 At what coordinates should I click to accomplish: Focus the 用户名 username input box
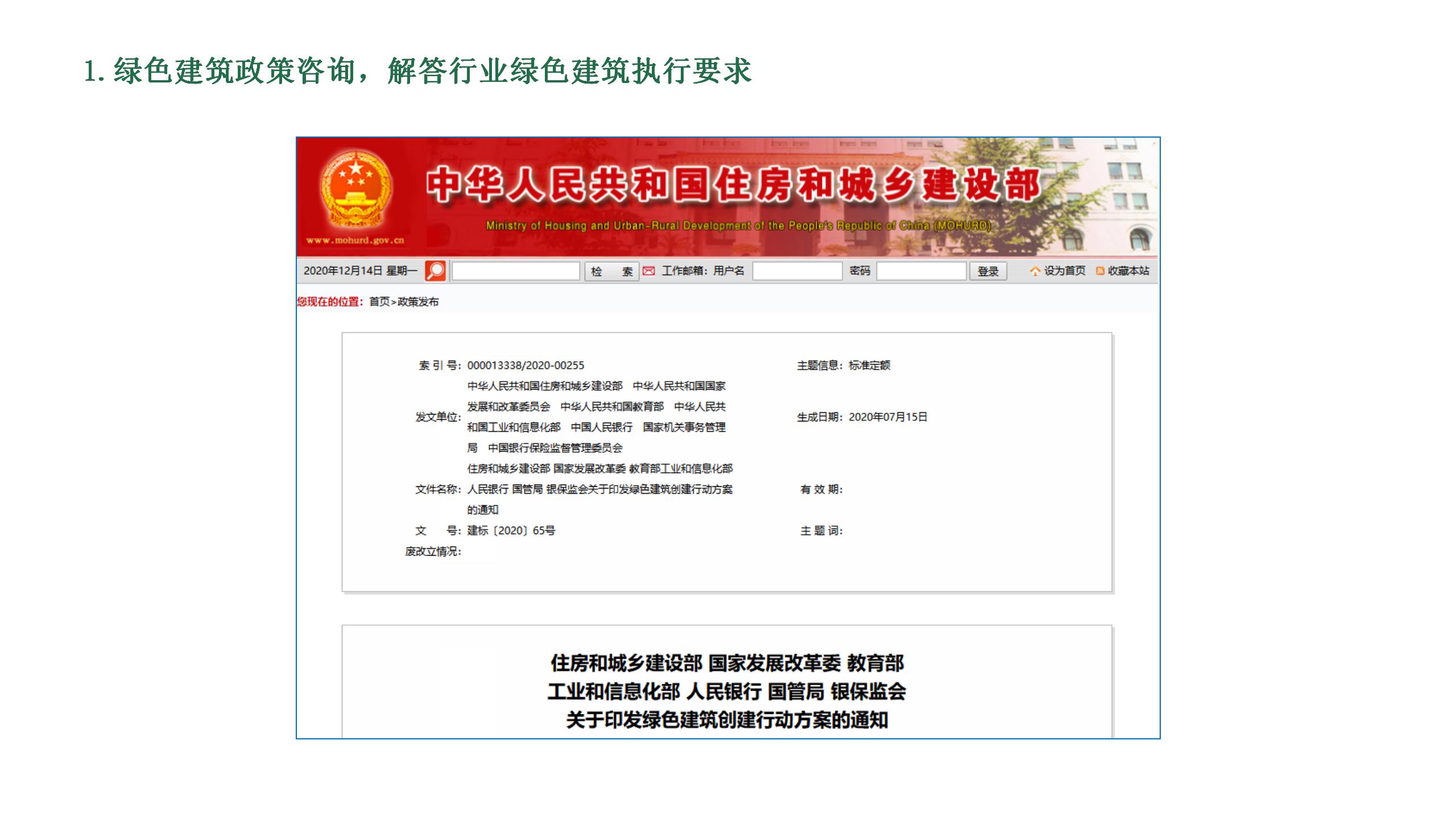(x=797, y=271)
